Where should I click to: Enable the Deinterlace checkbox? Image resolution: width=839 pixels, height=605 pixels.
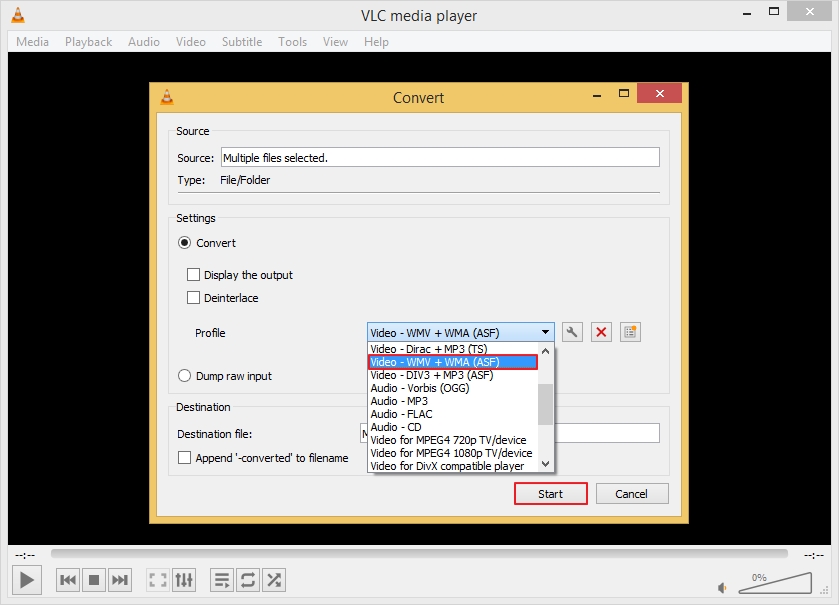pyautogui.click(x=193, y=297)
